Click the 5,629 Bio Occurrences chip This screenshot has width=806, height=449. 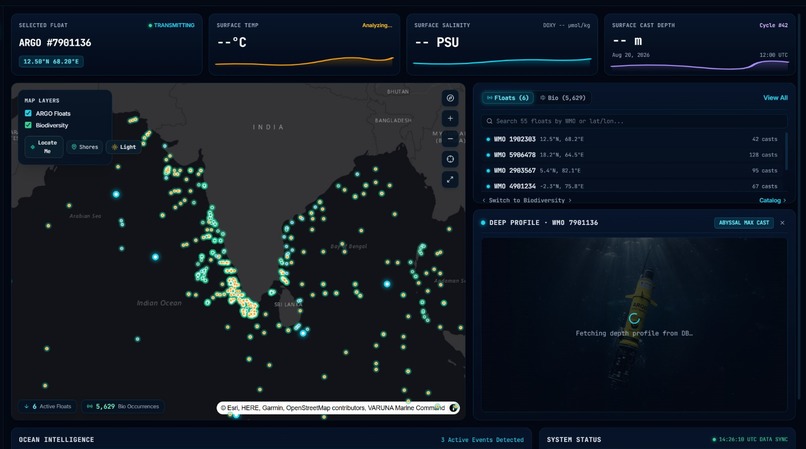(123, 406)
